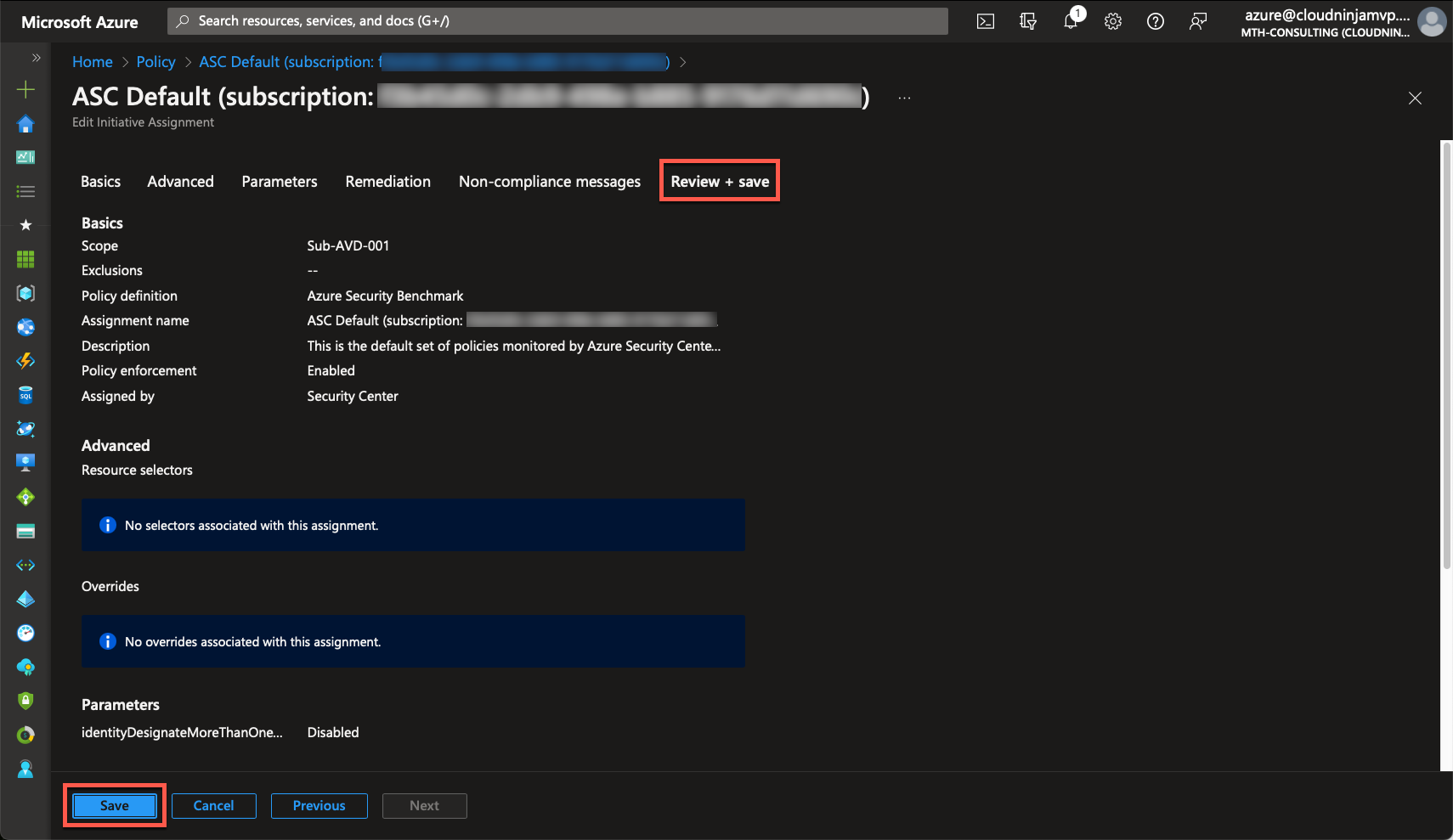Switch to the Basics tab
Image resolution: width=1453 pixels, height=840 pixels.
pyautogui.click(x=100, y=181)
